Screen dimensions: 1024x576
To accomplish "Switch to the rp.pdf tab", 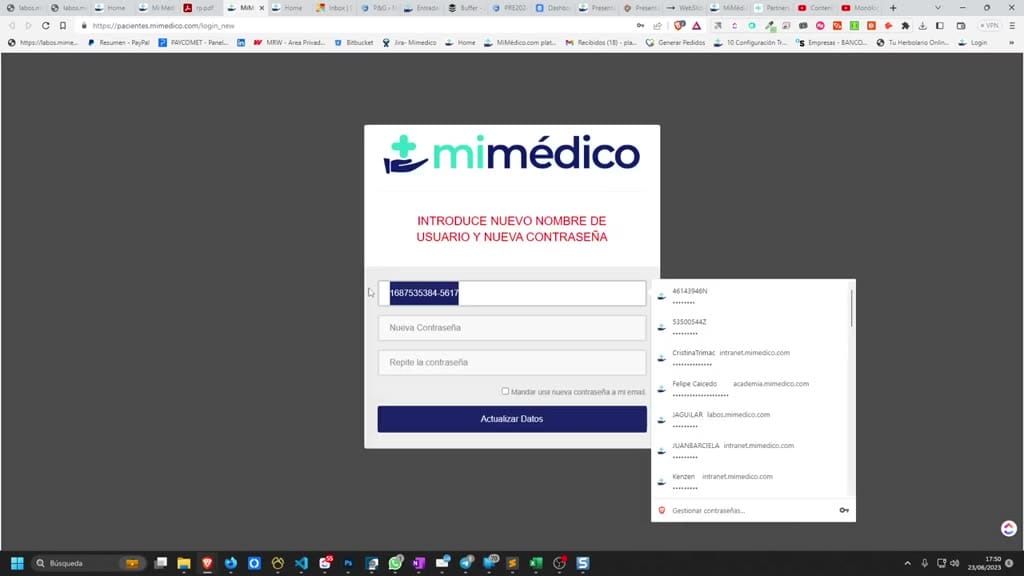I will 199,8.
